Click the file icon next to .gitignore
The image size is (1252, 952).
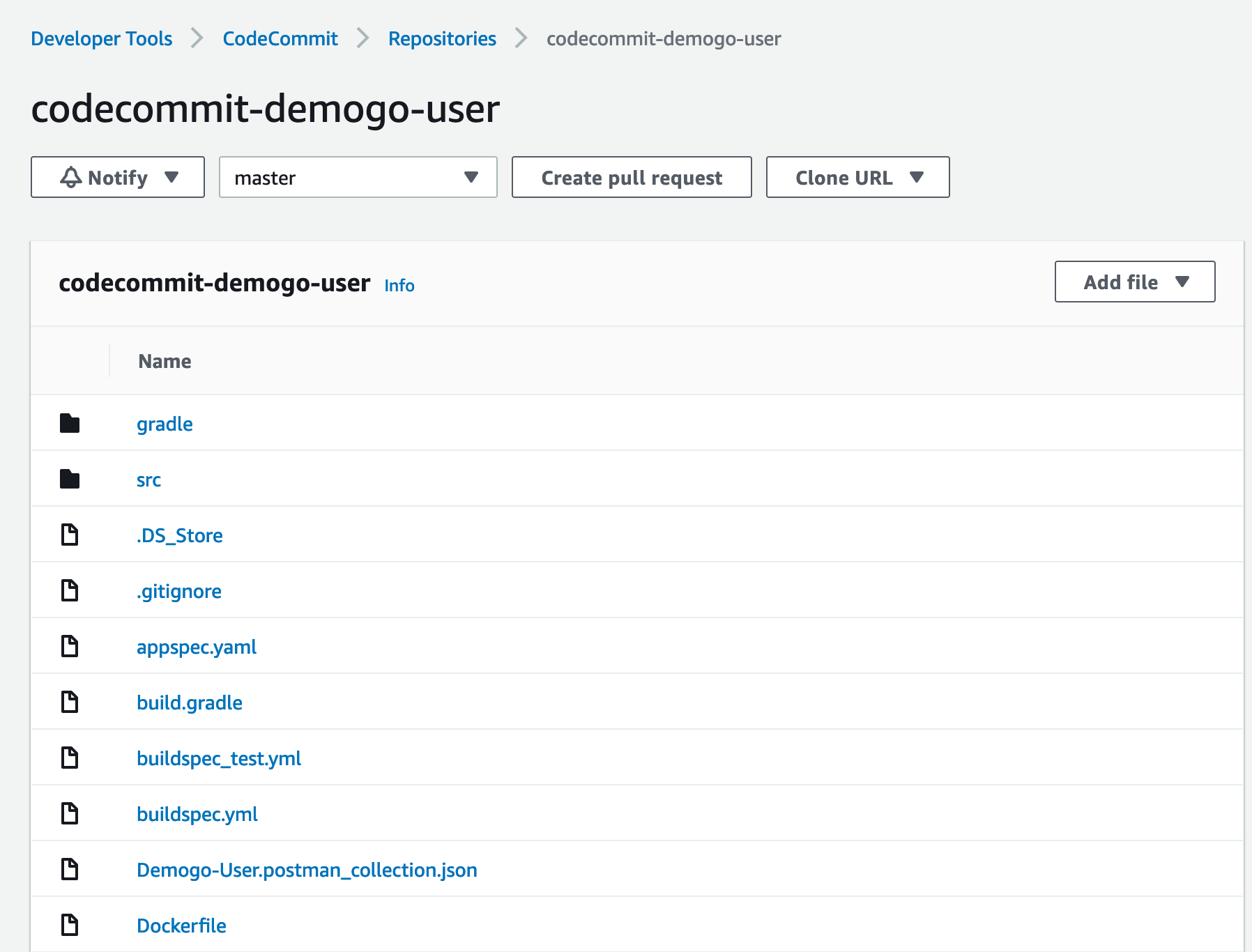70,590
